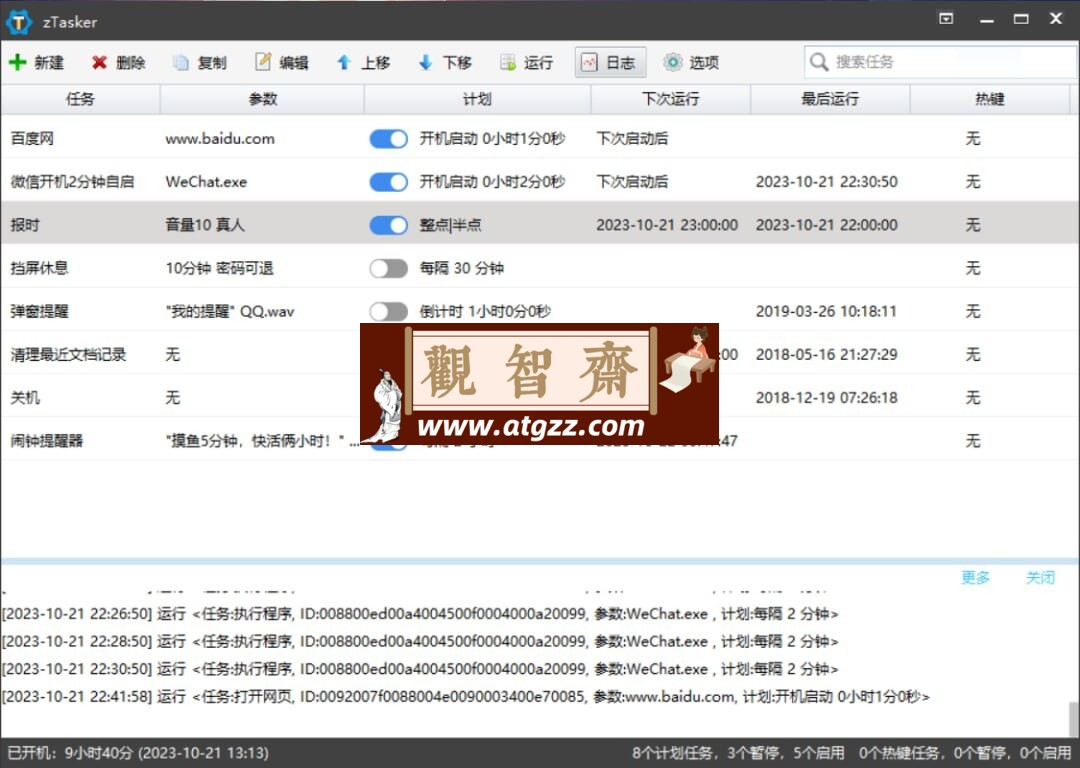
Task: Select the 微信开机2分钟自启 task
Action: [72, 182]
